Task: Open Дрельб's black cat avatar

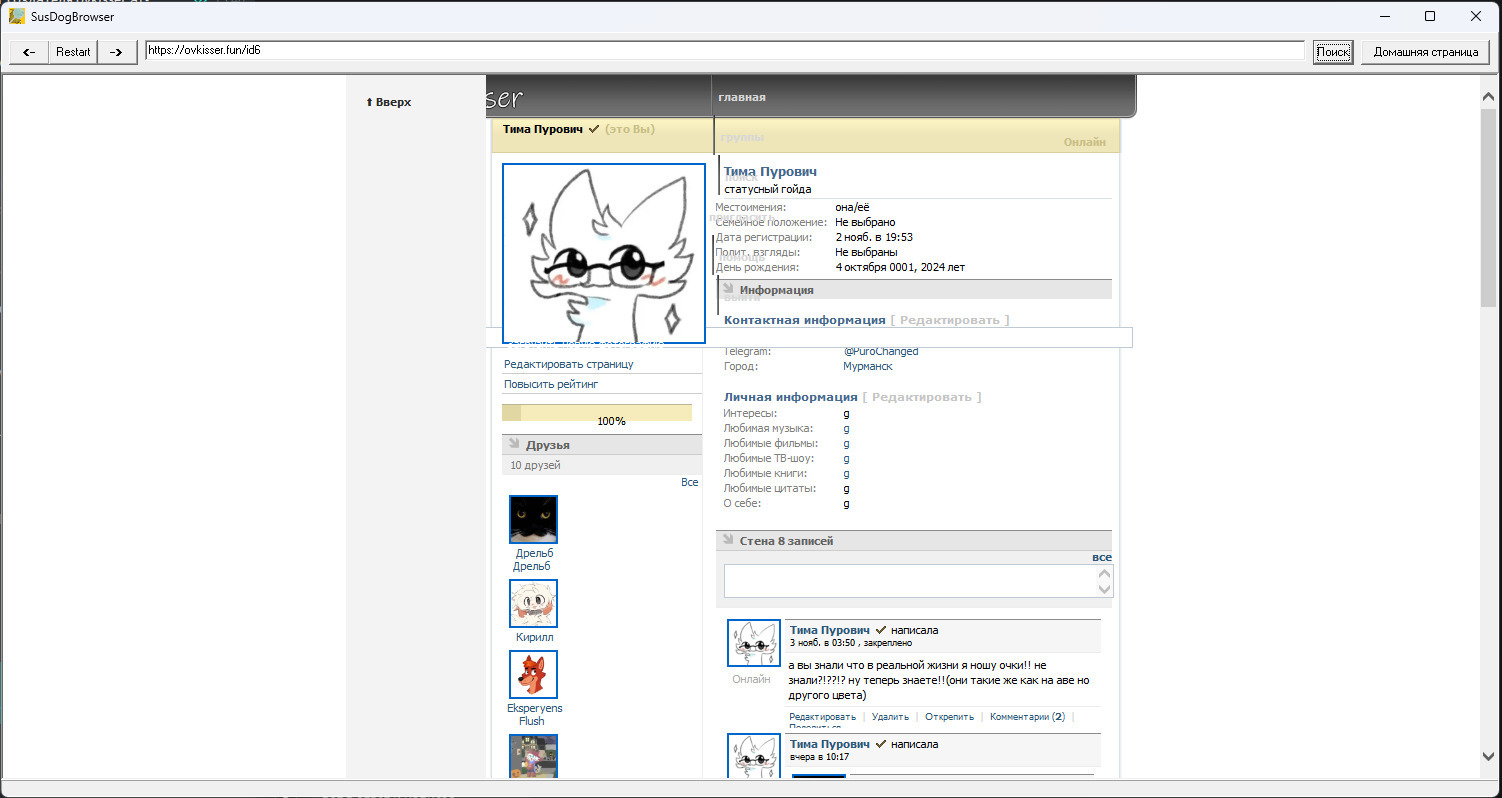Action: click(x=533, y=519)
